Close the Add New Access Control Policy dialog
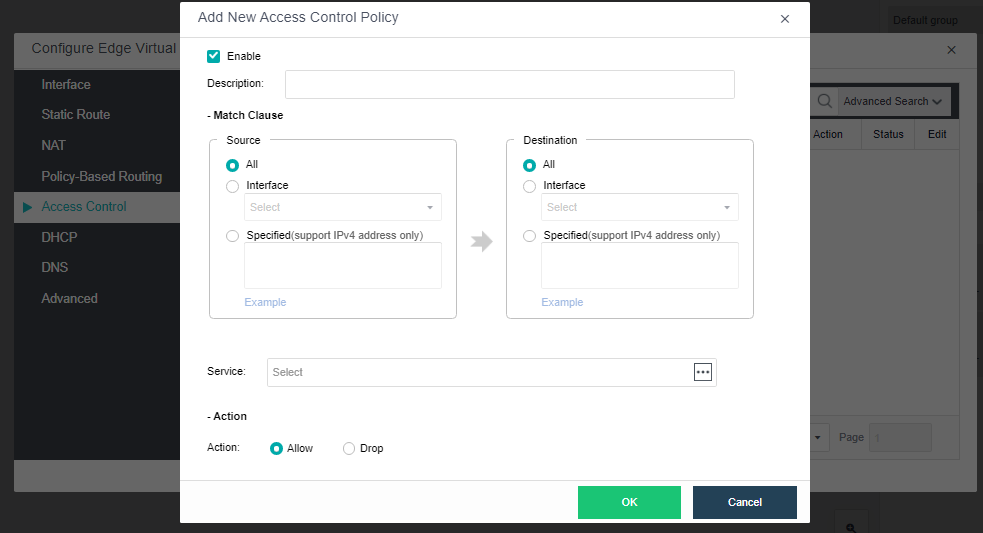This screenshot has height=533, width=983. pyautogui.click(x=784, y=19)
